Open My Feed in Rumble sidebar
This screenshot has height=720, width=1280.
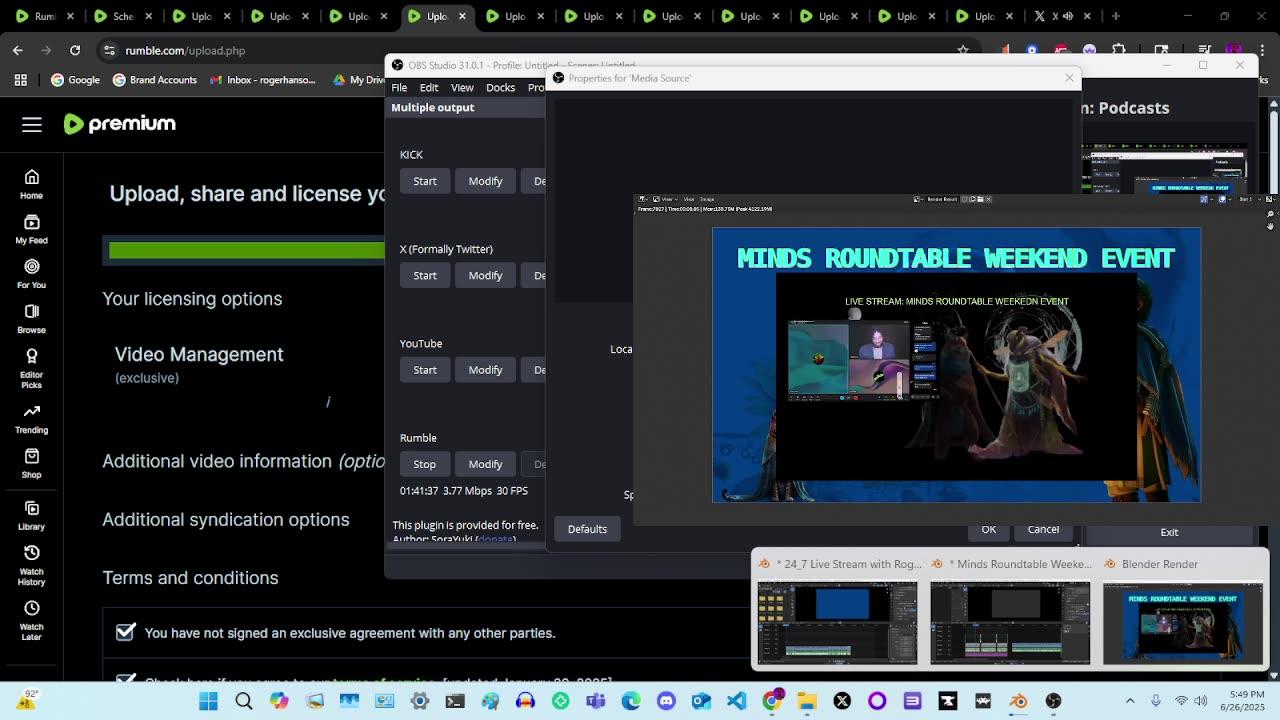click(31, 229)
